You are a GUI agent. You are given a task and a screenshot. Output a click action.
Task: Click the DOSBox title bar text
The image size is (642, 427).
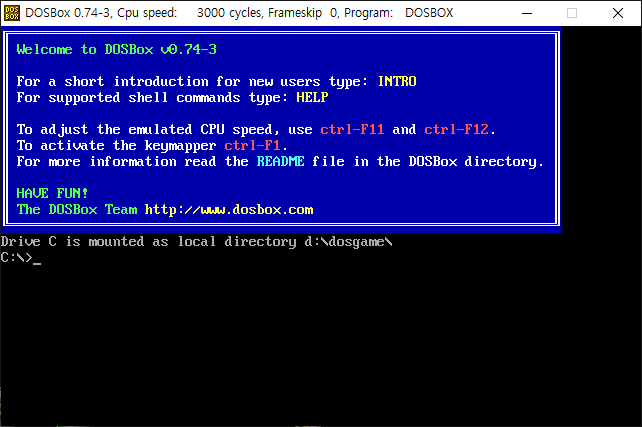239,13
